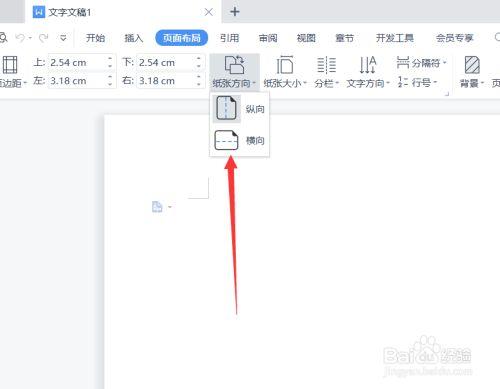Open the 行号 line numbers dropdown

pyautogui.click(x=417, y=82)
